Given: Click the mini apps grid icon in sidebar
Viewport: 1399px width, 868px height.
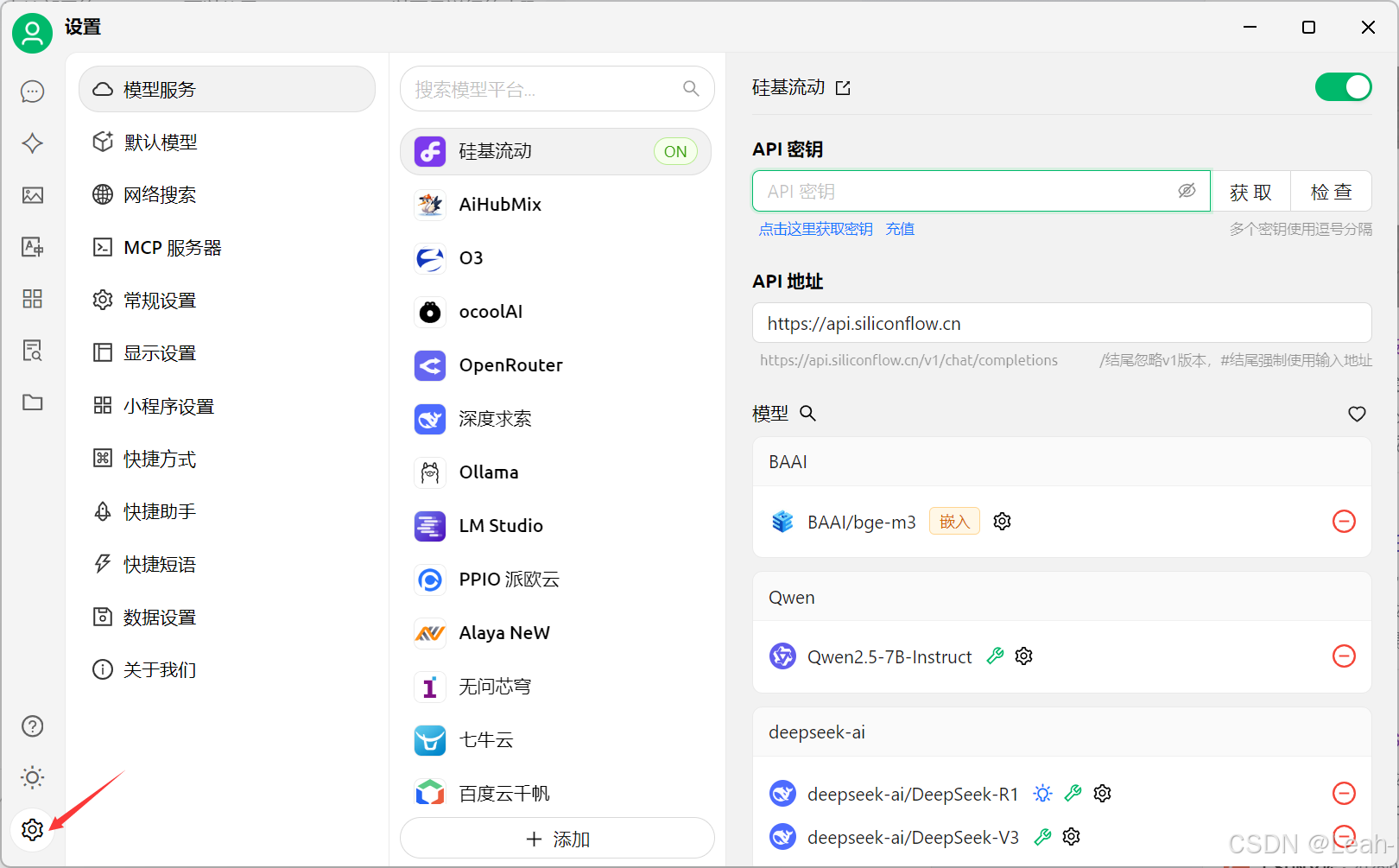Looking at the screenshot, I should coord(32,298).
